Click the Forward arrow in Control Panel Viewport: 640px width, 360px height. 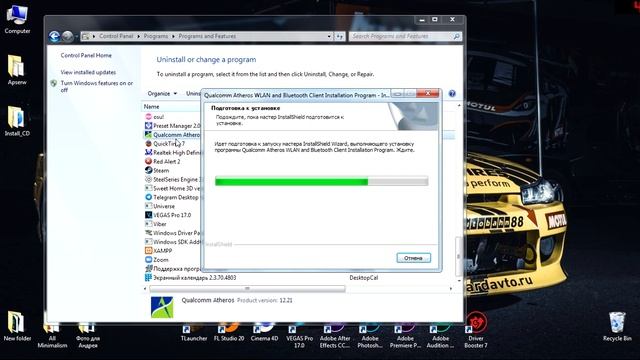point(68,36)
